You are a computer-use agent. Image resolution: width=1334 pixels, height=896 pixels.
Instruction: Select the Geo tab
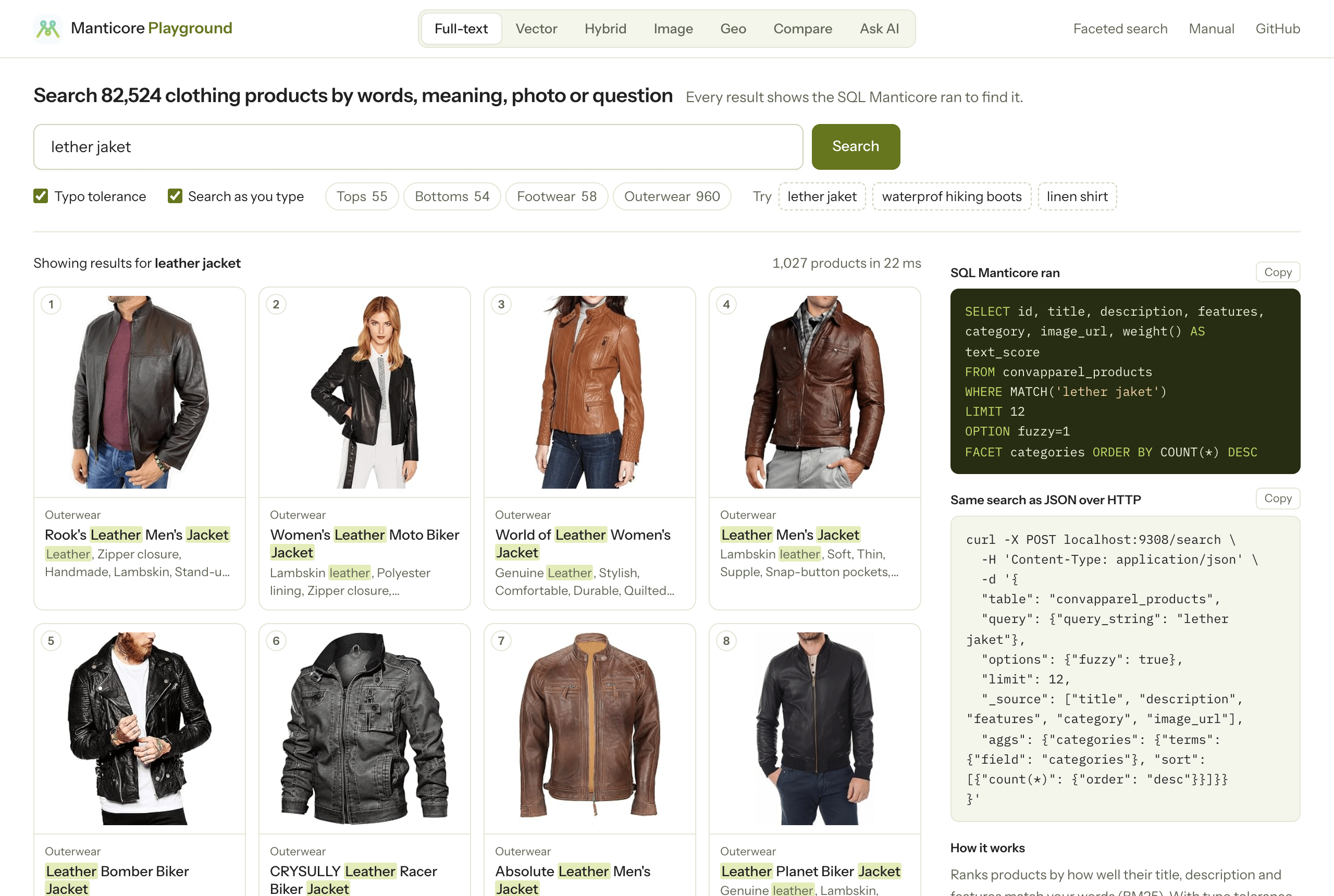click(x=733, y=29)
